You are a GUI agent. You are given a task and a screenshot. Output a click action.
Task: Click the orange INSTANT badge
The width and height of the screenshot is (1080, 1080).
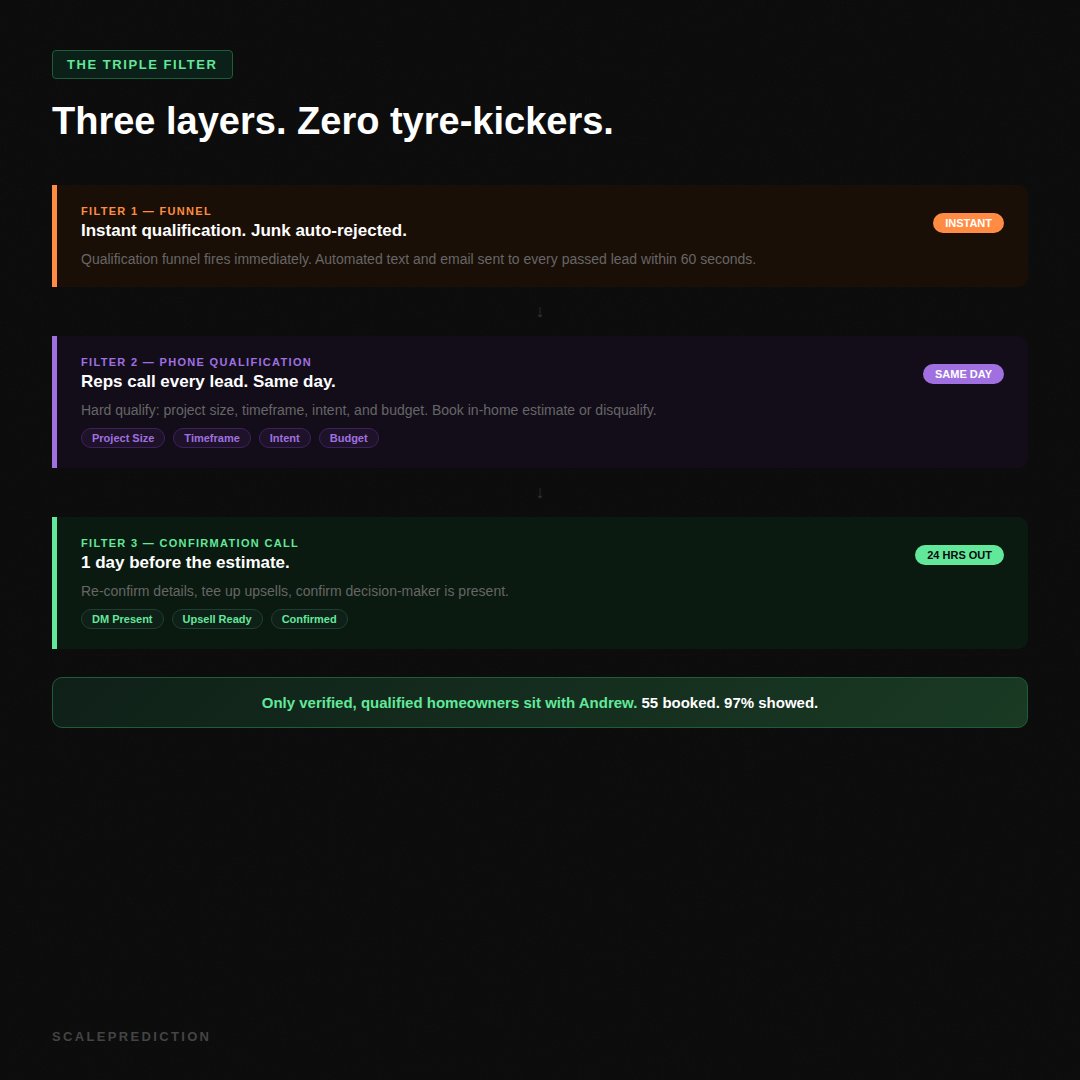pos(968,223)
